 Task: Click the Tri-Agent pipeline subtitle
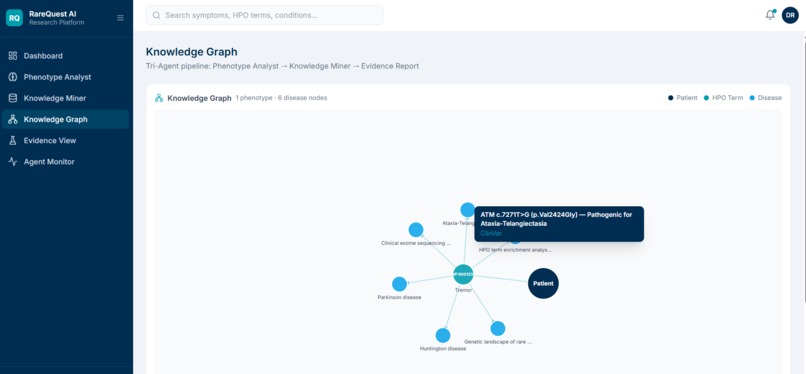[x=282, y=66]
